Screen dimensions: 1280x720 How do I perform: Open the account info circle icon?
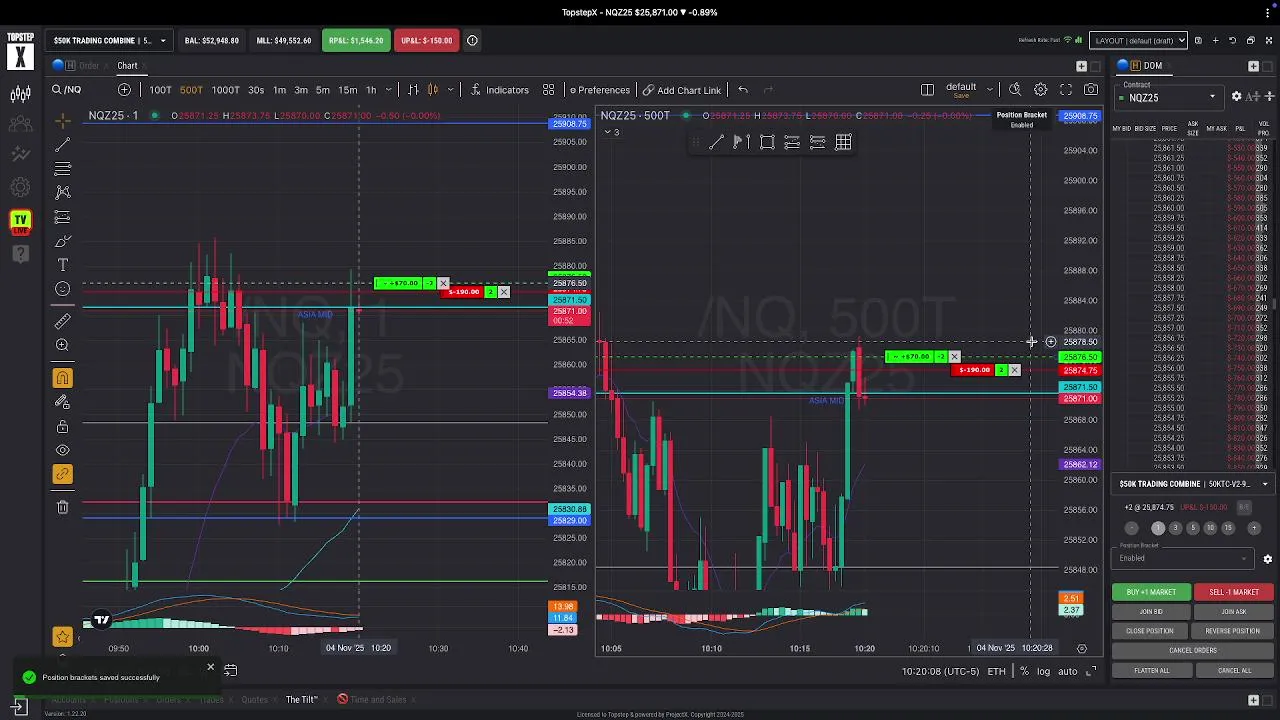pyautogui.click(x=472, y=41)
